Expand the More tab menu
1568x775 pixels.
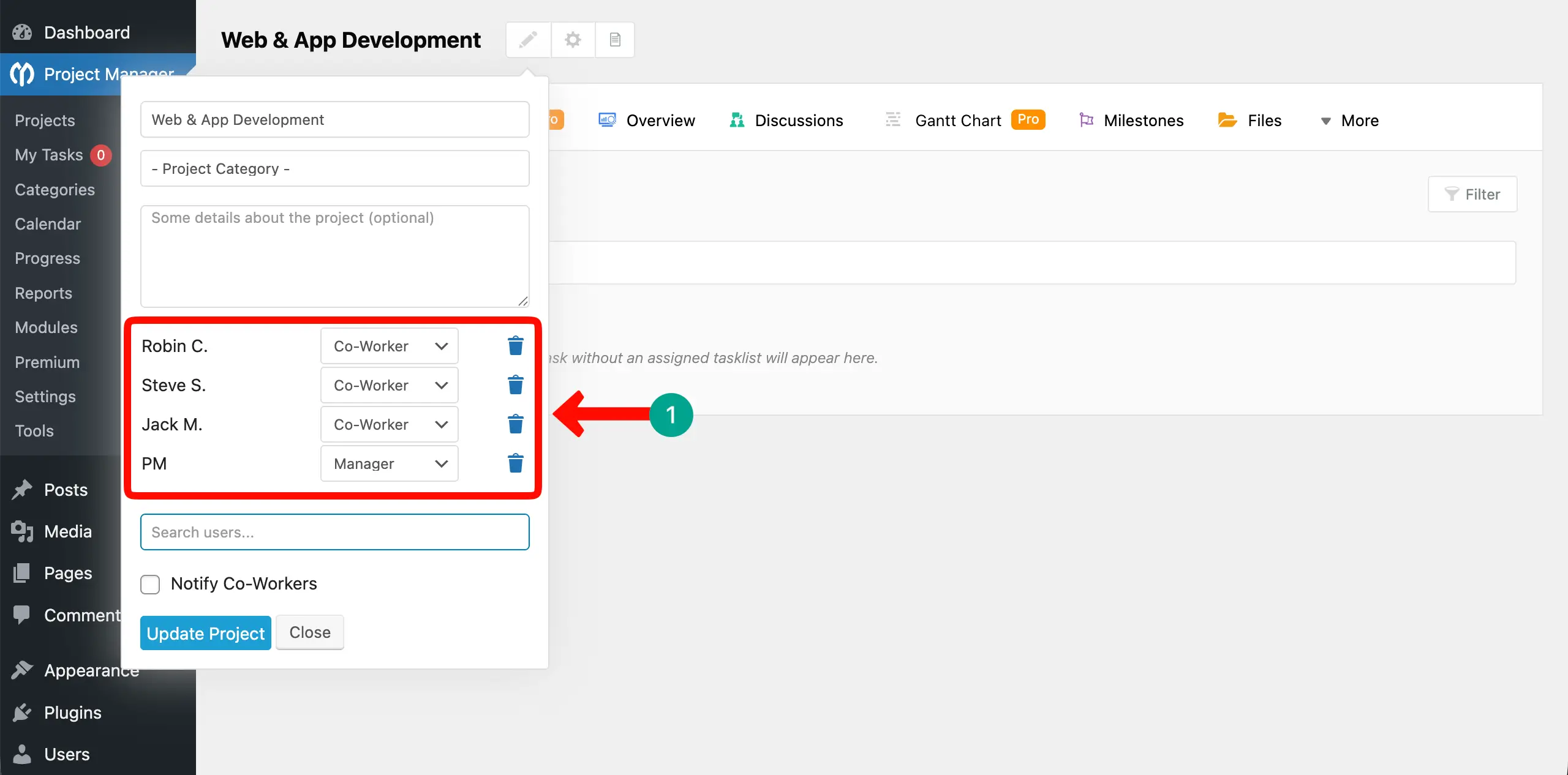click(x=1349, y=120)
